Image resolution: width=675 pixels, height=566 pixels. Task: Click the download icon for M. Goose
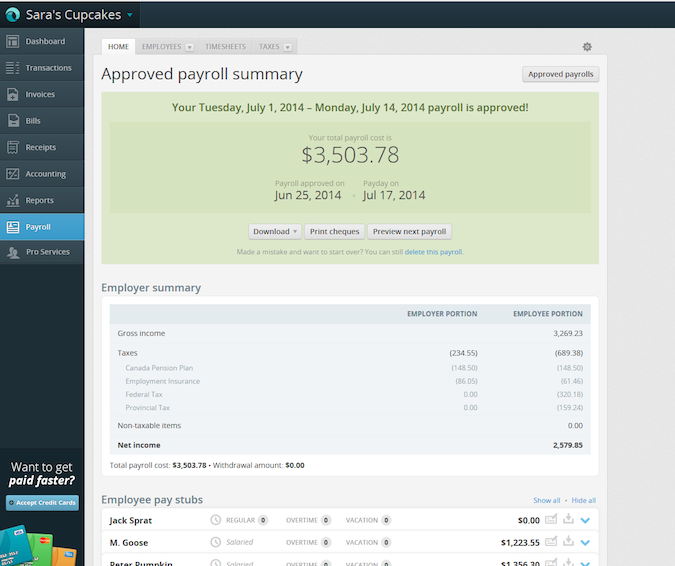[568, 542]
